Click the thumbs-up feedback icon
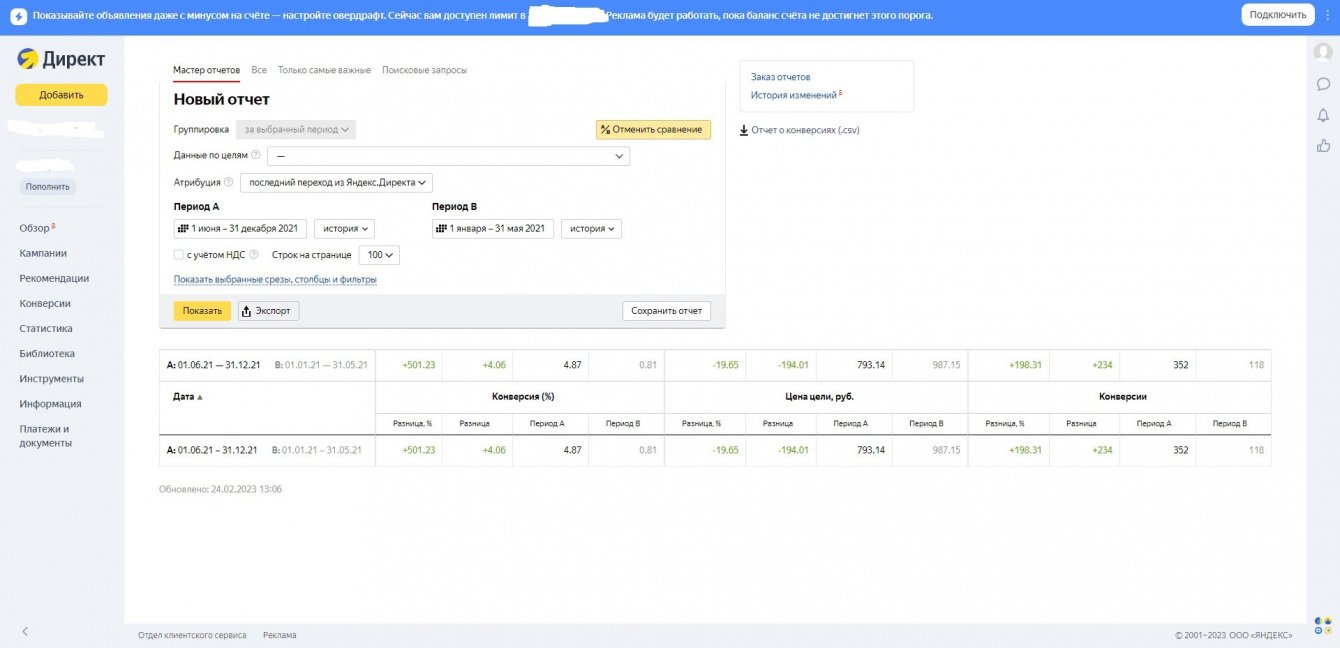The image size is (1340, 648). click(1323, 146)
